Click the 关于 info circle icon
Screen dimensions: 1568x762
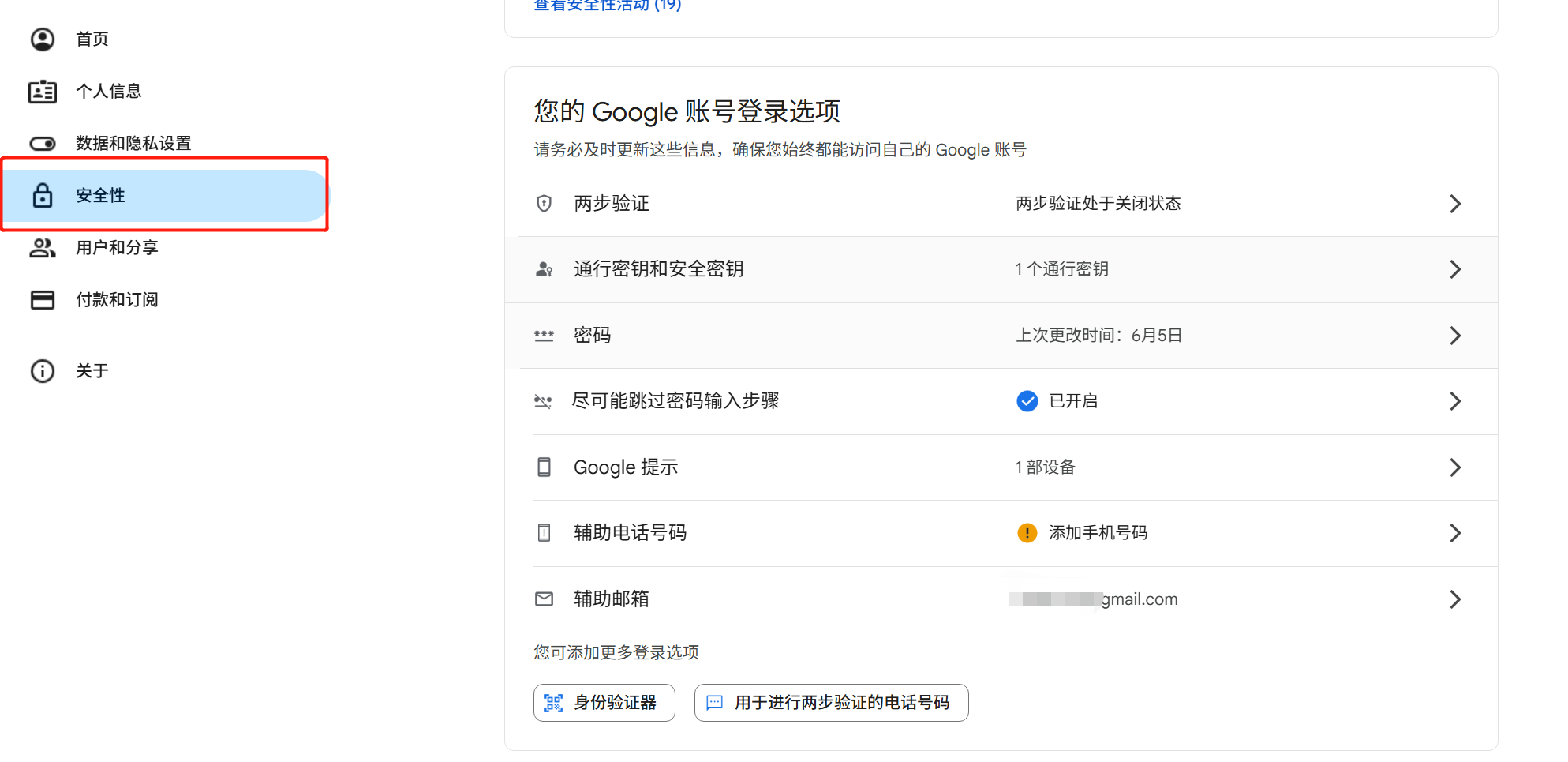tap(43, 371)
